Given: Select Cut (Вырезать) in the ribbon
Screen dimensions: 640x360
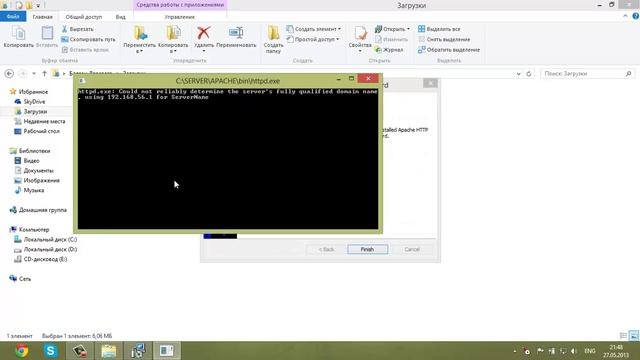Looking at the screenshot, I should coord(78,29).
